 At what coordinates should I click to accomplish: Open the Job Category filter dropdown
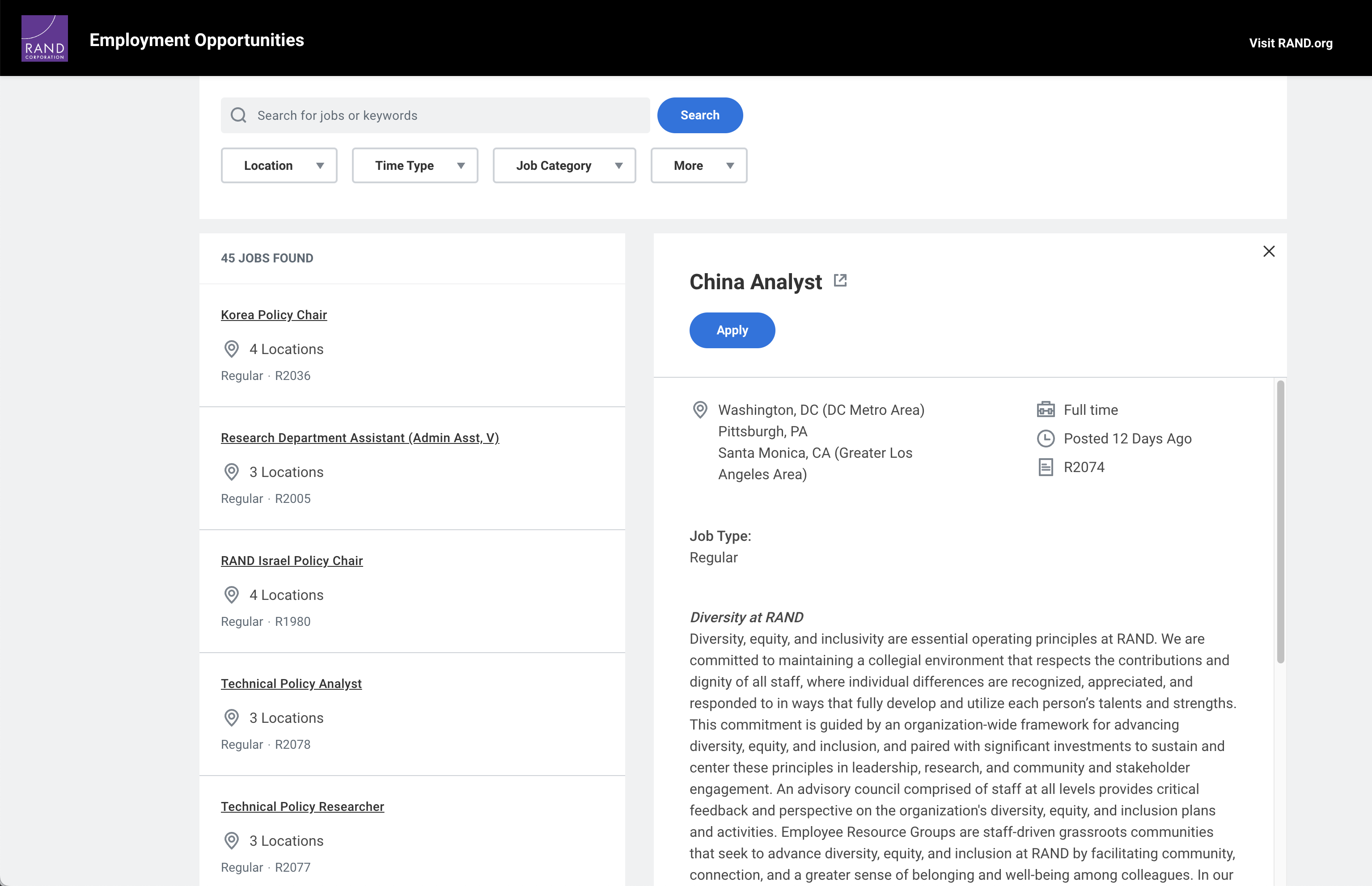[x=564, y=166]
